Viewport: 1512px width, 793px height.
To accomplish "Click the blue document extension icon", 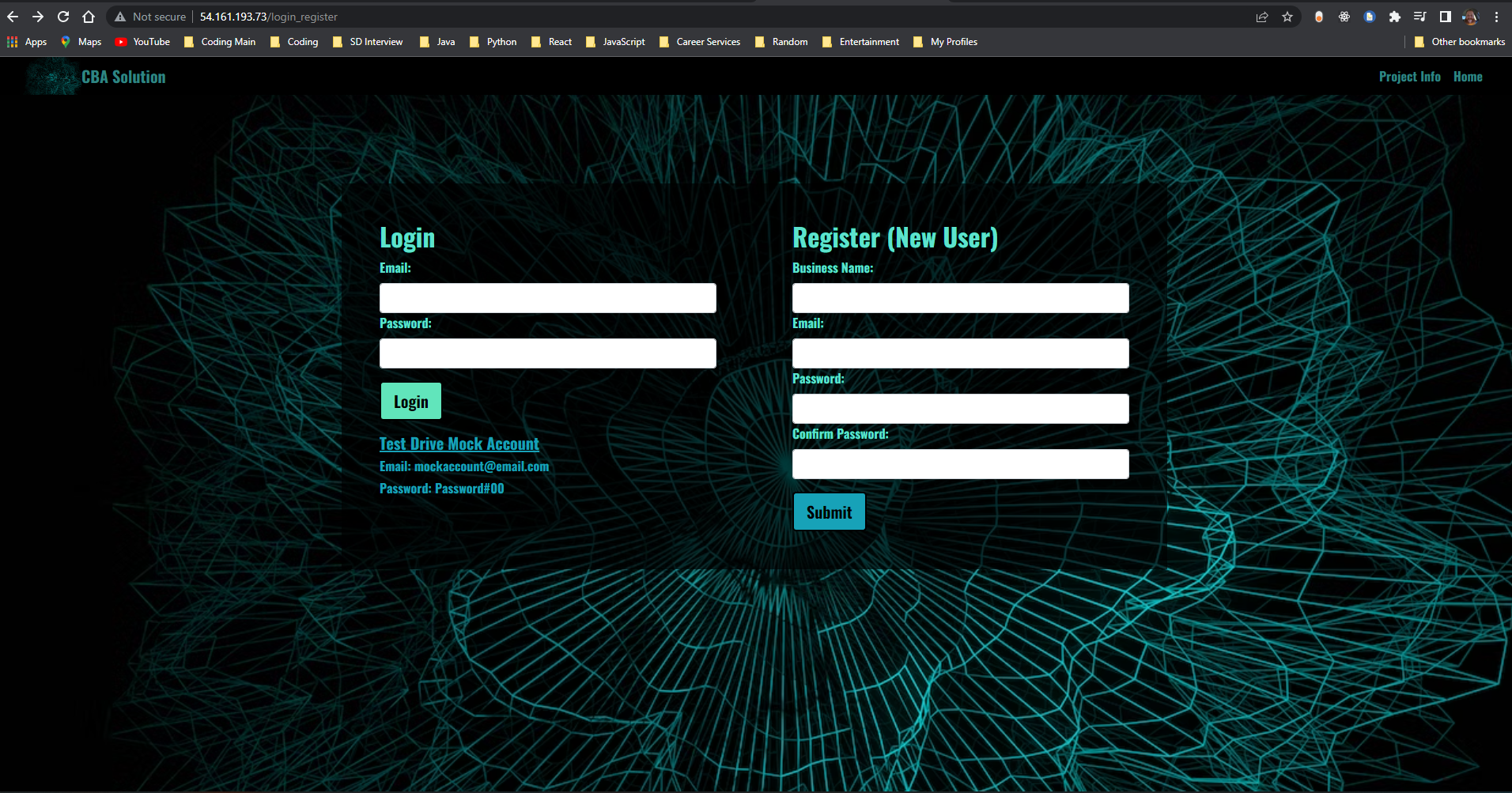I will [1370, 17].
